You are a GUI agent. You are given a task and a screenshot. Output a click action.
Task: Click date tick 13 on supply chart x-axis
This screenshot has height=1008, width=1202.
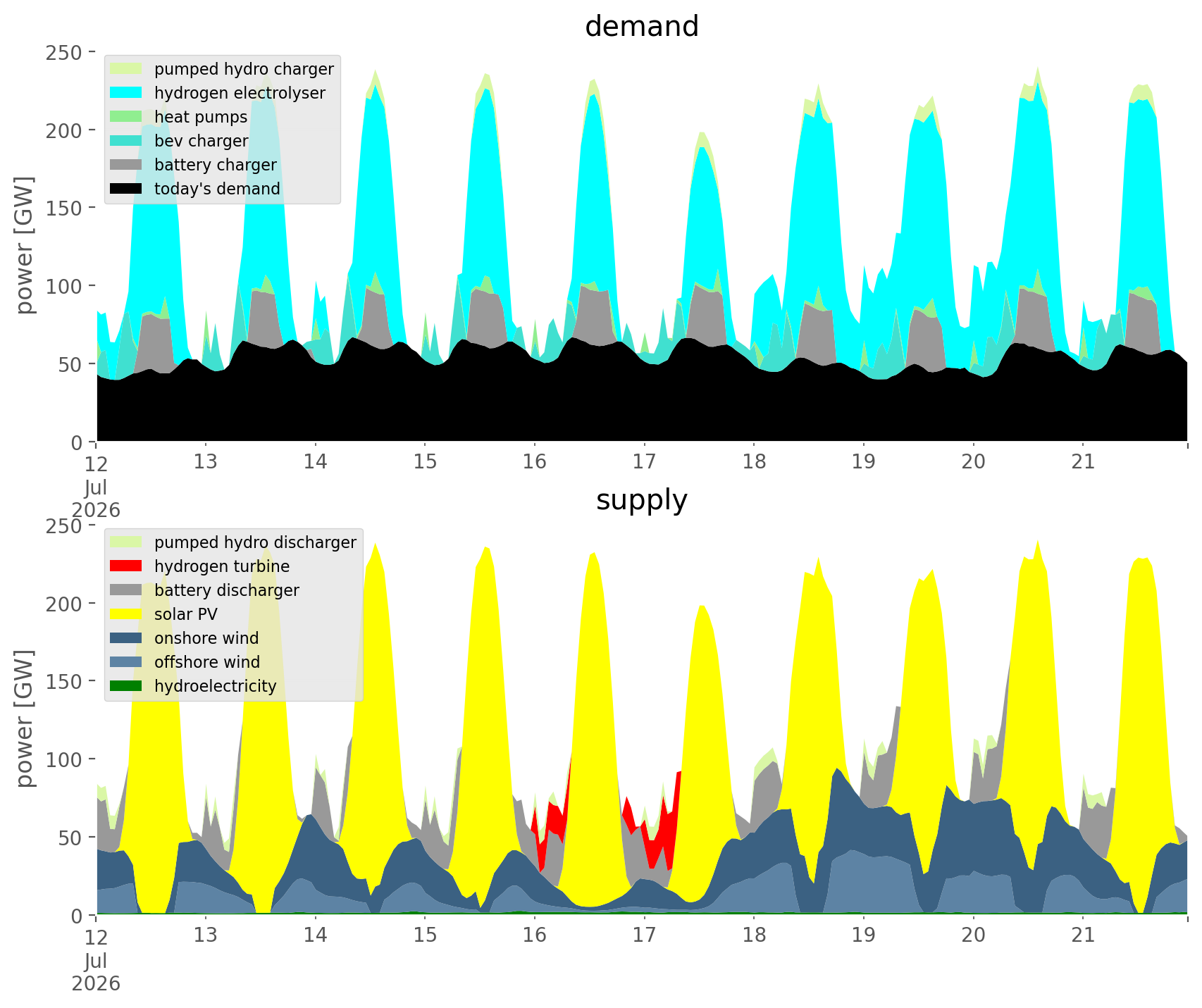point(206,935)
